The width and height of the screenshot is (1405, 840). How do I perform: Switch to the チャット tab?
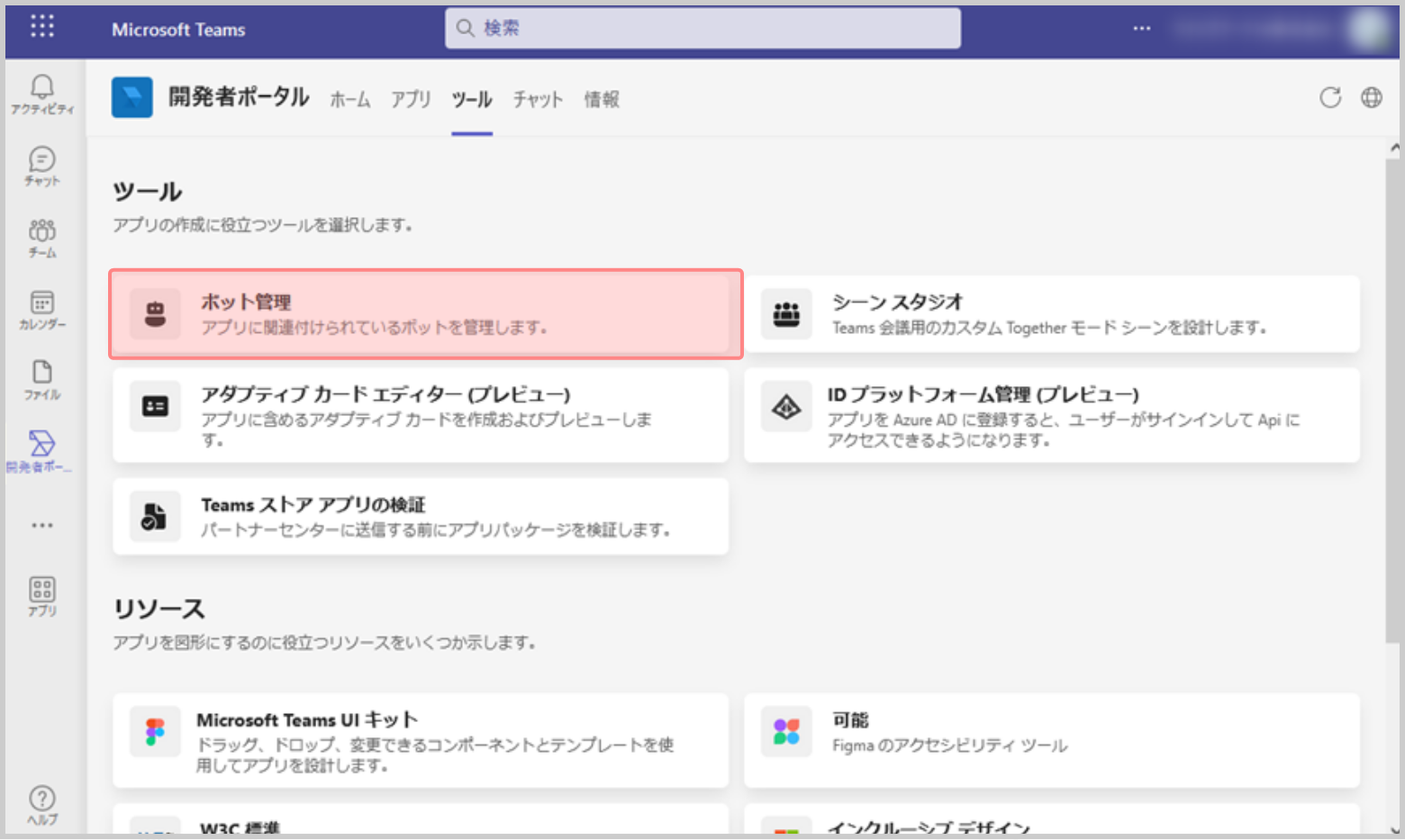[538, 99]
